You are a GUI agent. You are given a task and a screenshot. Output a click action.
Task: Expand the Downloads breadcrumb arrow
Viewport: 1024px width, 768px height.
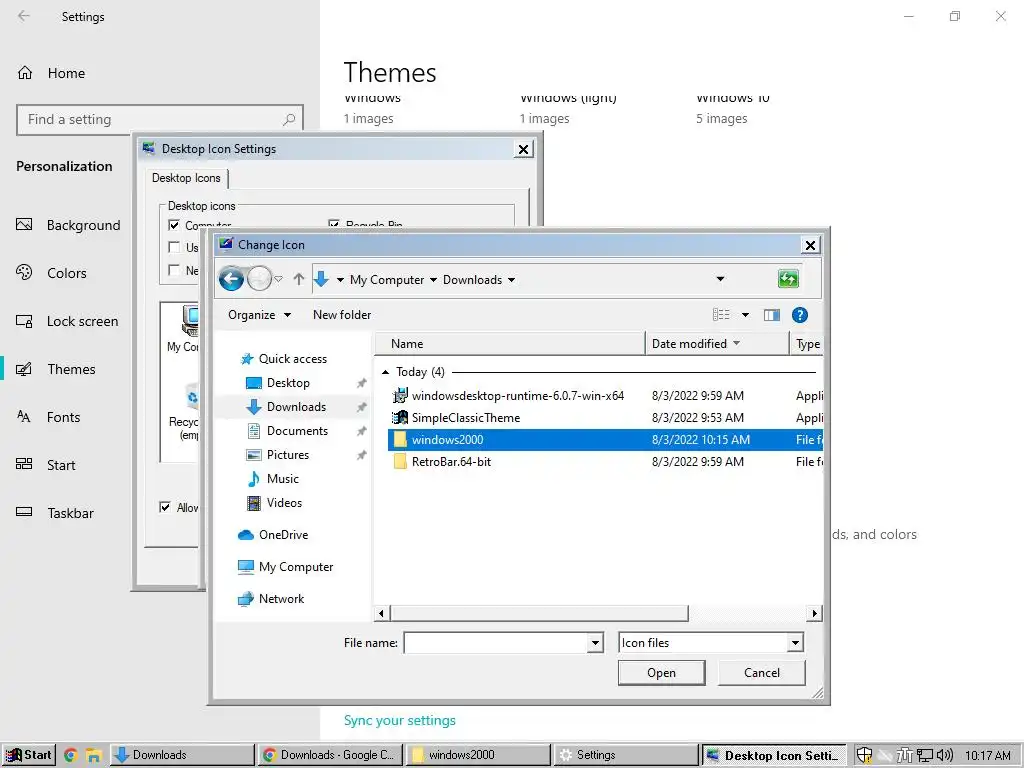click(511, 280)
